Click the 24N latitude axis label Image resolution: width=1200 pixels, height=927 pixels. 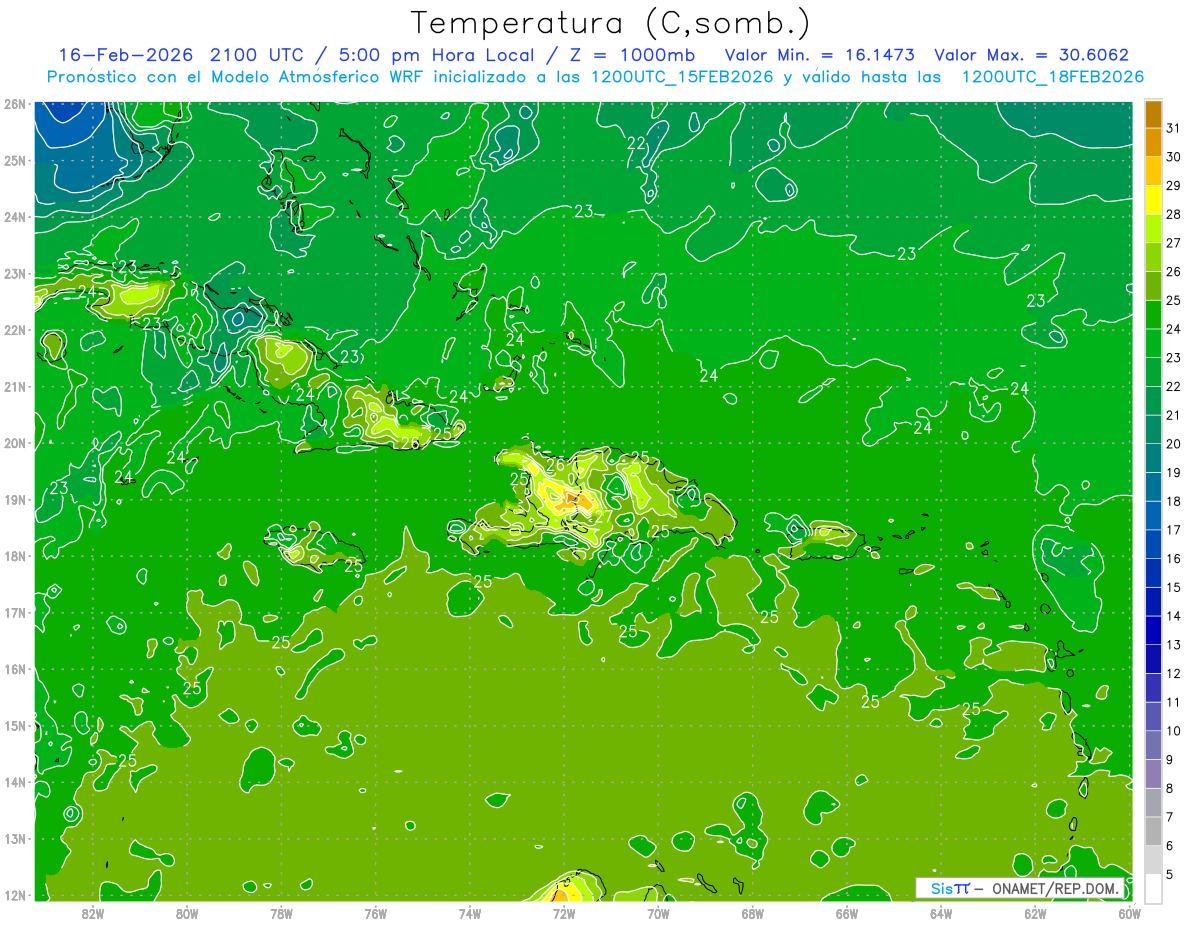click(x=14, y=217)
